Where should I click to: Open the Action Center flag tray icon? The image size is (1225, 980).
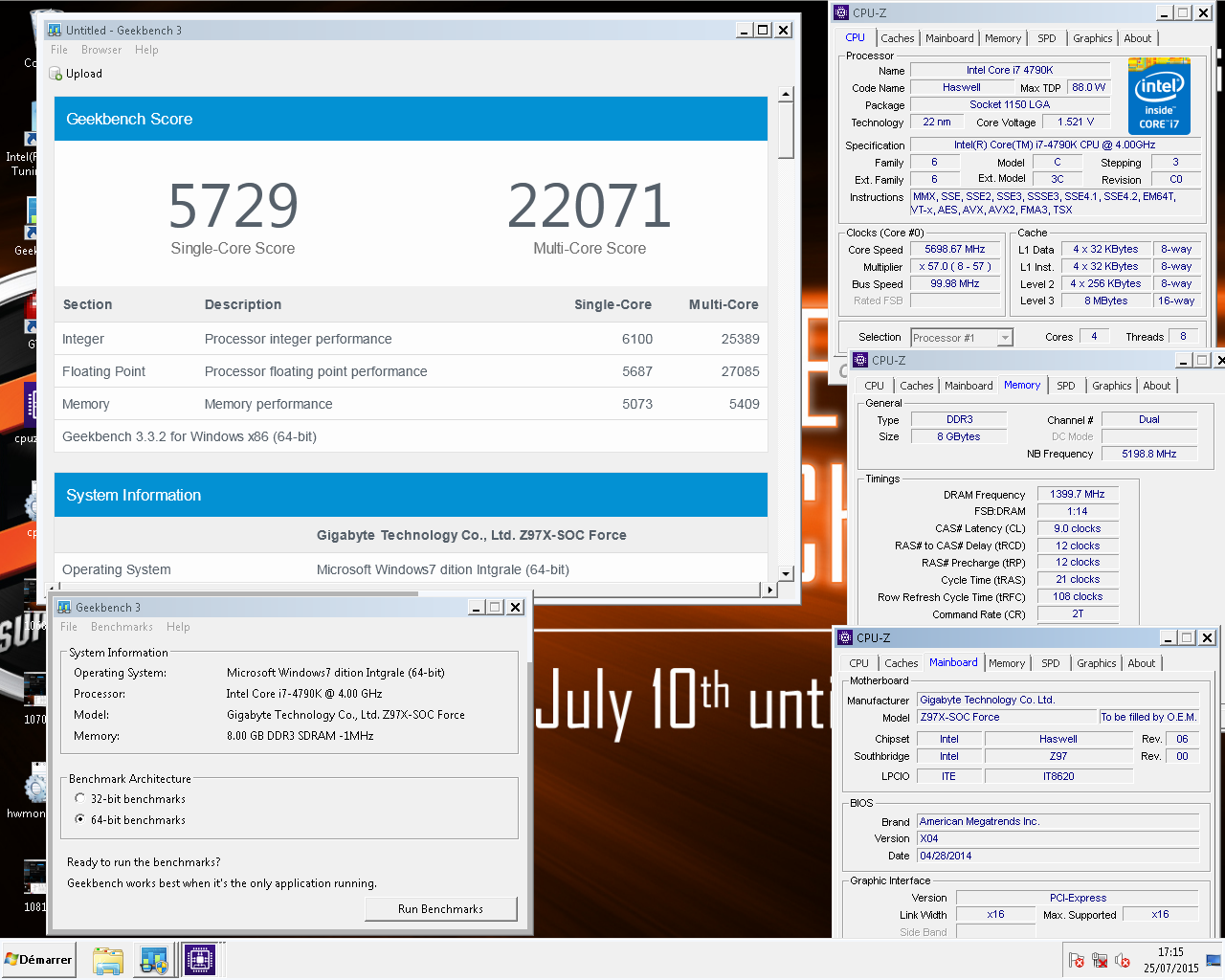(1077, 960)
